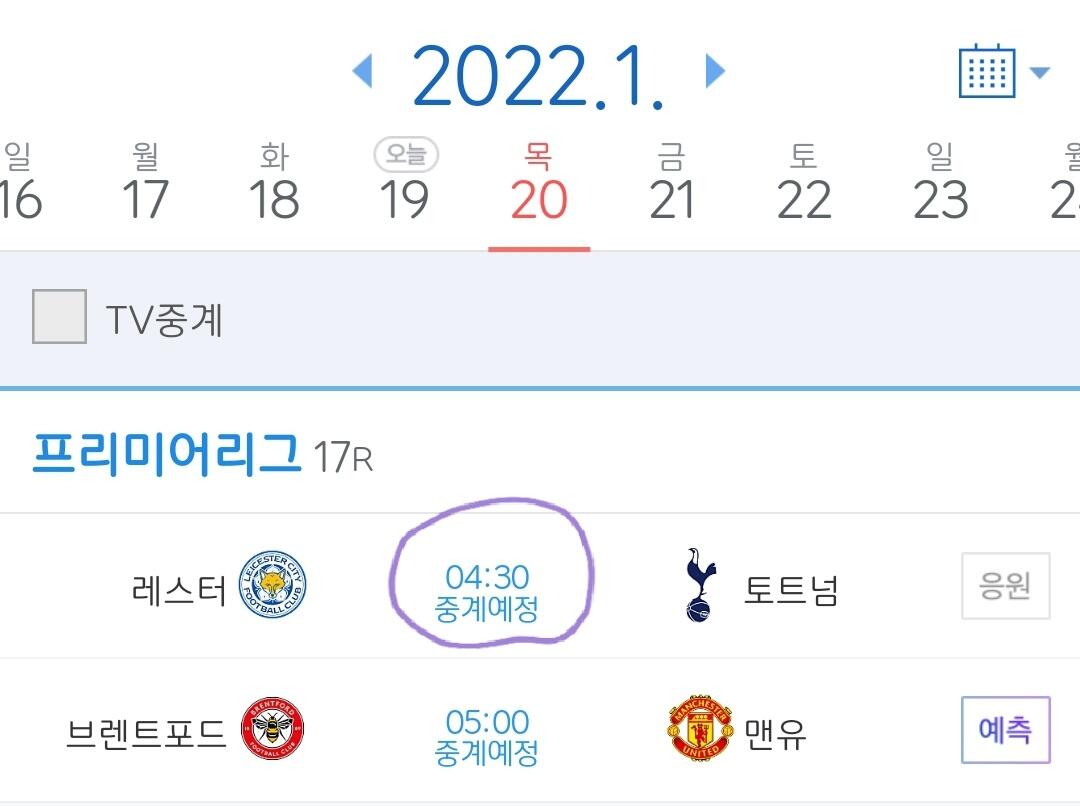Select Sunday 23 date

pyautogui.click(x=940, y=186)
